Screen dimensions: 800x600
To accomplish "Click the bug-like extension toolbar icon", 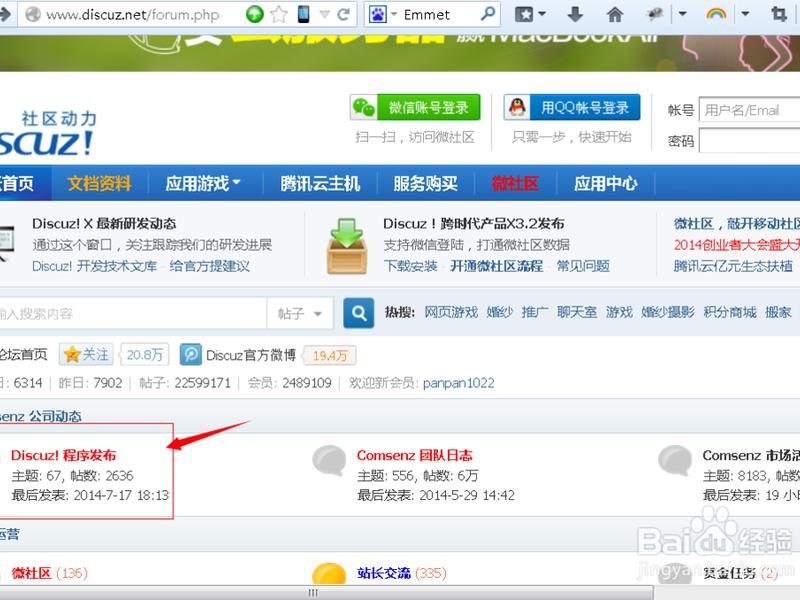I will pyautogui.click(x=655, y=14).
